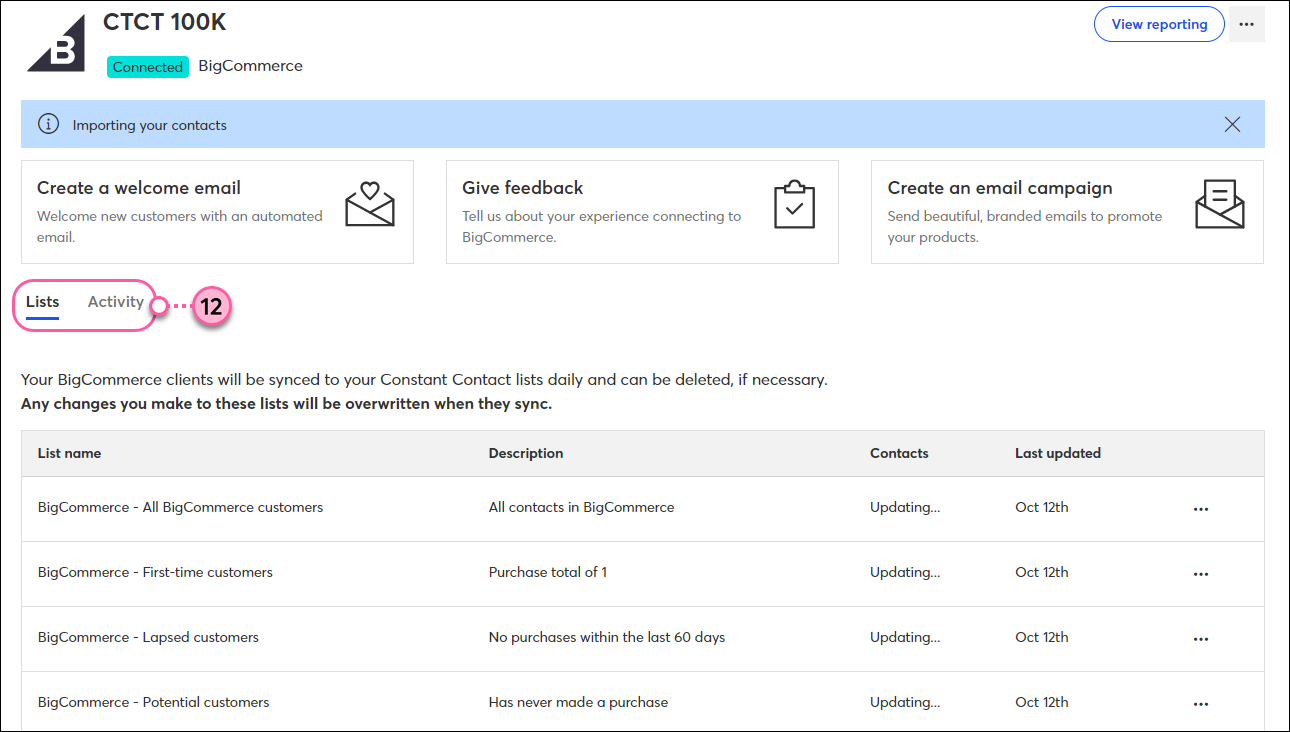The image size is (1290, 732).
Task: Click the heart envelope welcome email icon
Action: pyautogui.click(x=370, y=204)
